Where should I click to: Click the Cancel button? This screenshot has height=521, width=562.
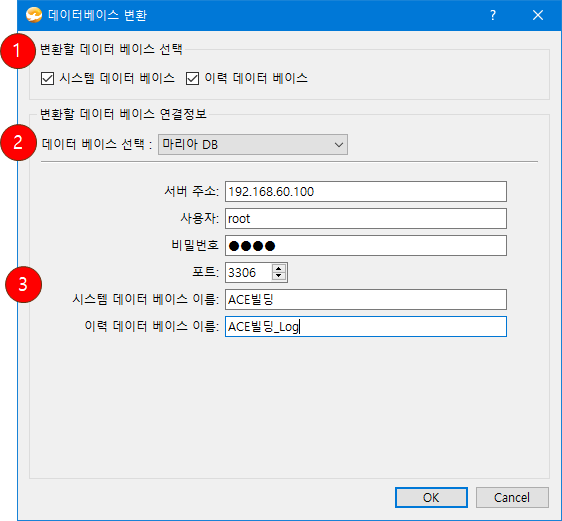click(512, 497)
